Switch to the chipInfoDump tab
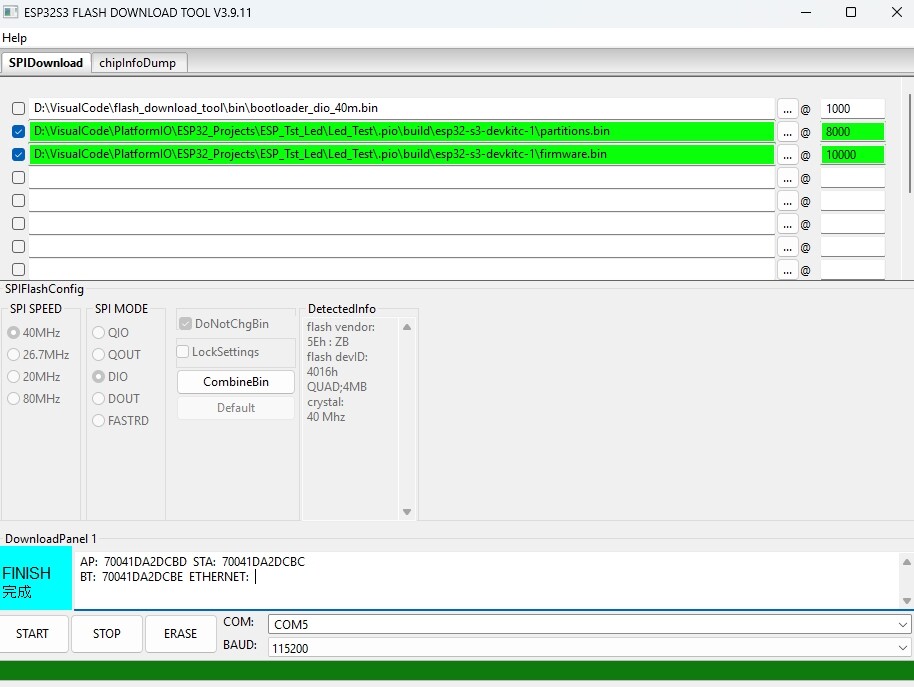The width and height of the screenshot is (914, 687). pyautogui.click(x=138, y=63)
